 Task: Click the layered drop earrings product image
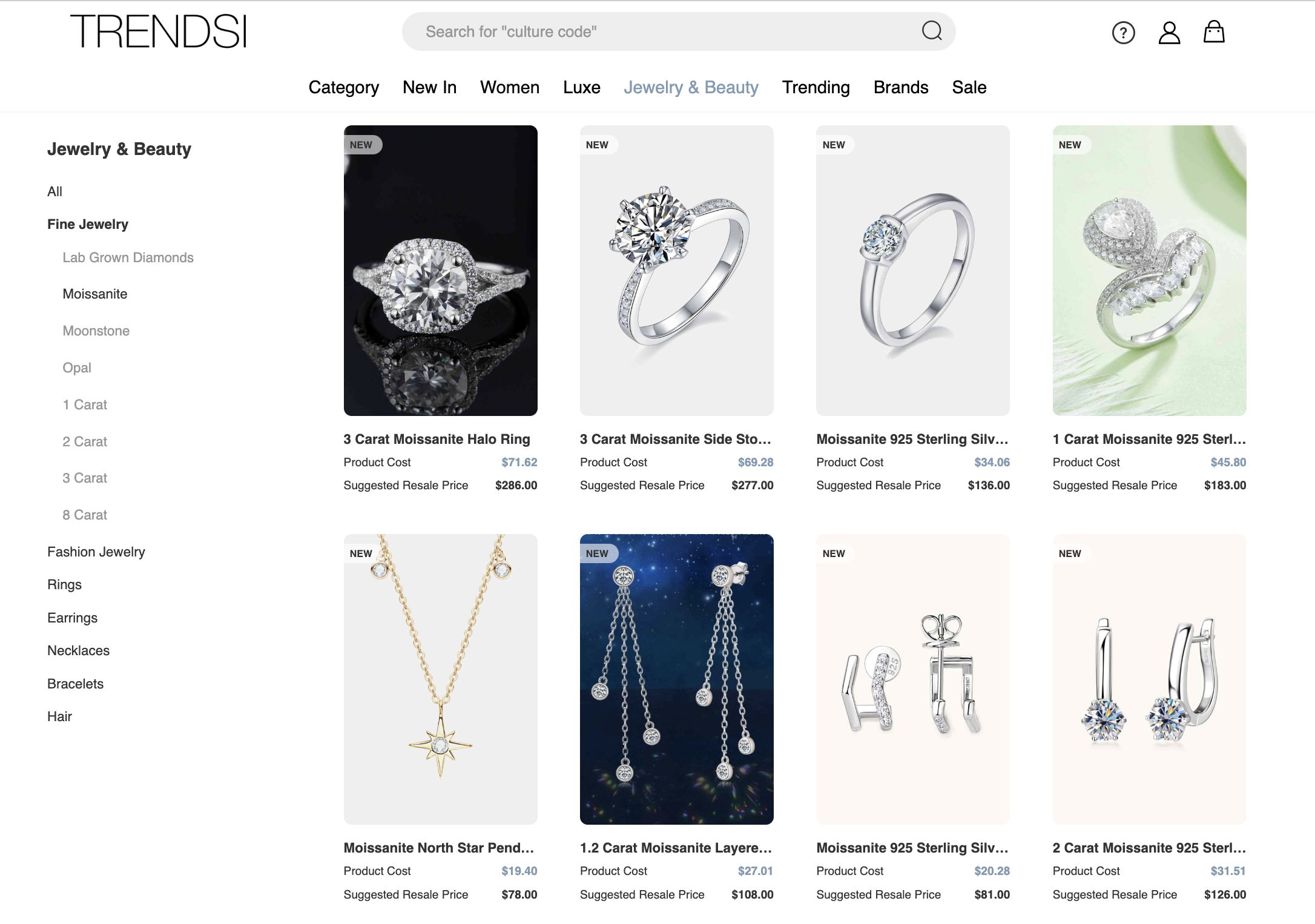(x=676, y=679)
